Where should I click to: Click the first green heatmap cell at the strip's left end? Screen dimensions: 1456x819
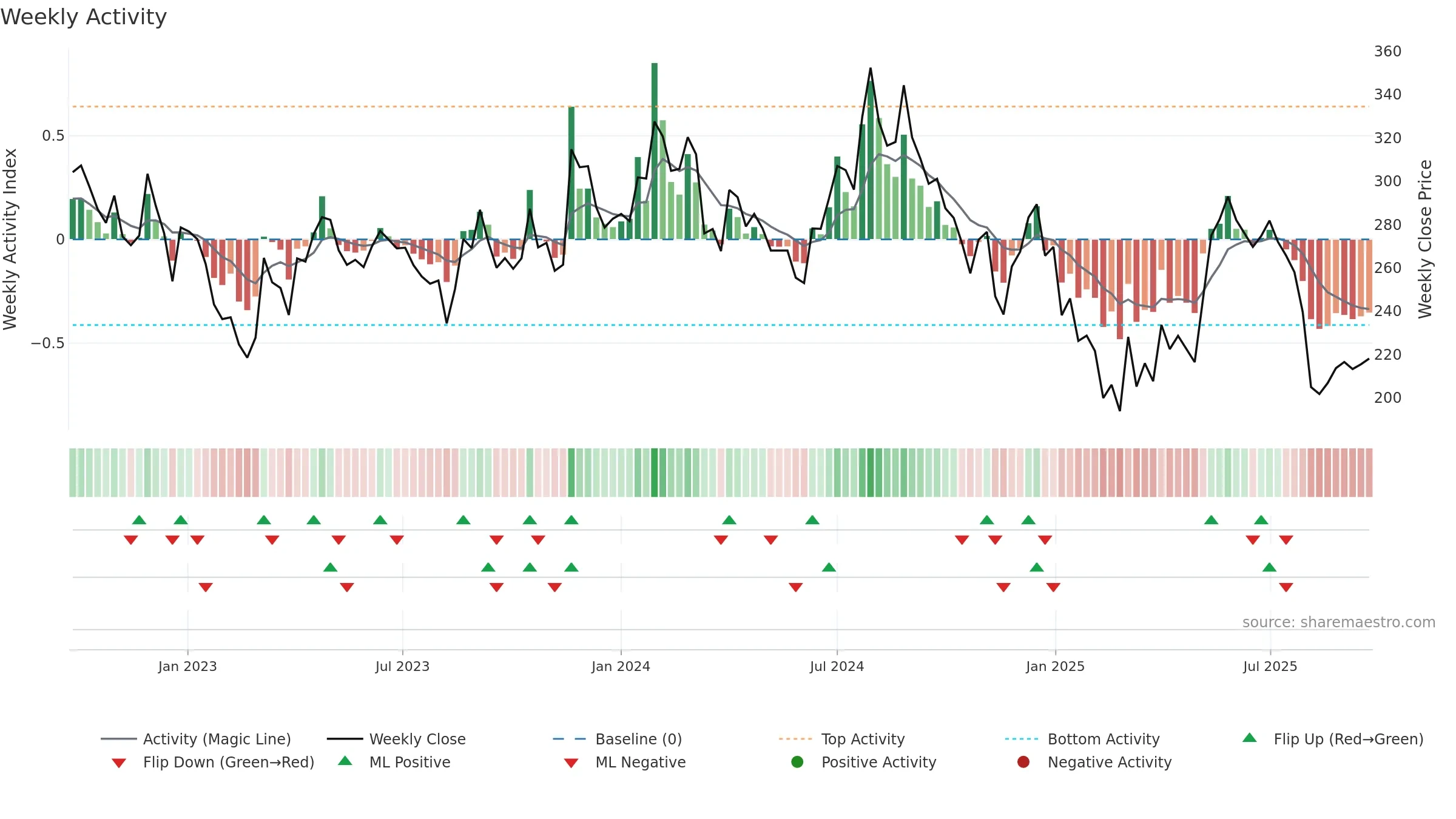coord(73,473)
